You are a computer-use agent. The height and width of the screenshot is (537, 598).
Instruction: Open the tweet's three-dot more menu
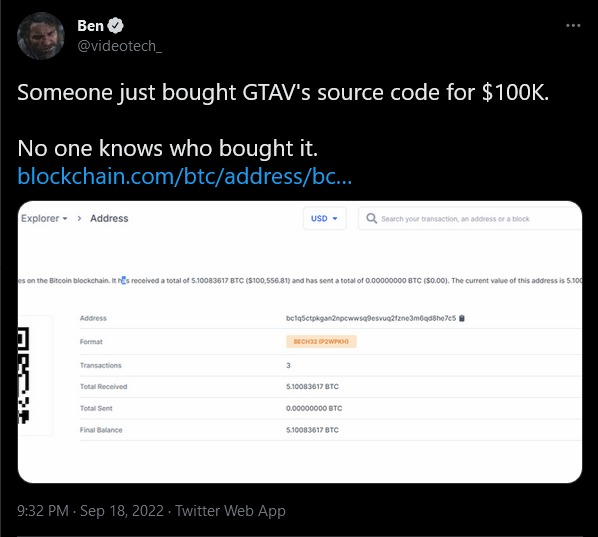coord(573,26)
